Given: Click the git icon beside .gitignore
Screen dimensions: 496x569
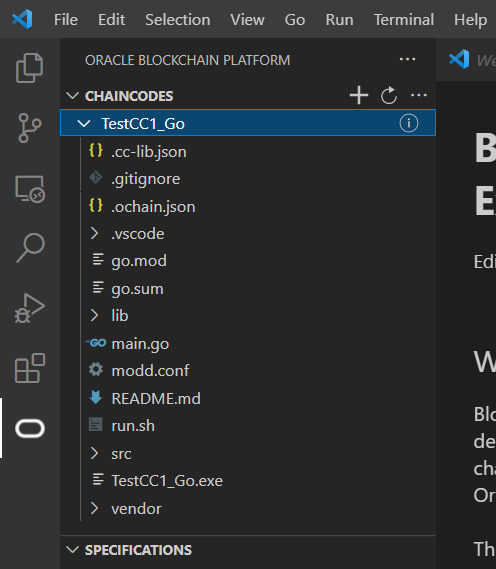Looking at the screenshot, I should coord(96,178).
